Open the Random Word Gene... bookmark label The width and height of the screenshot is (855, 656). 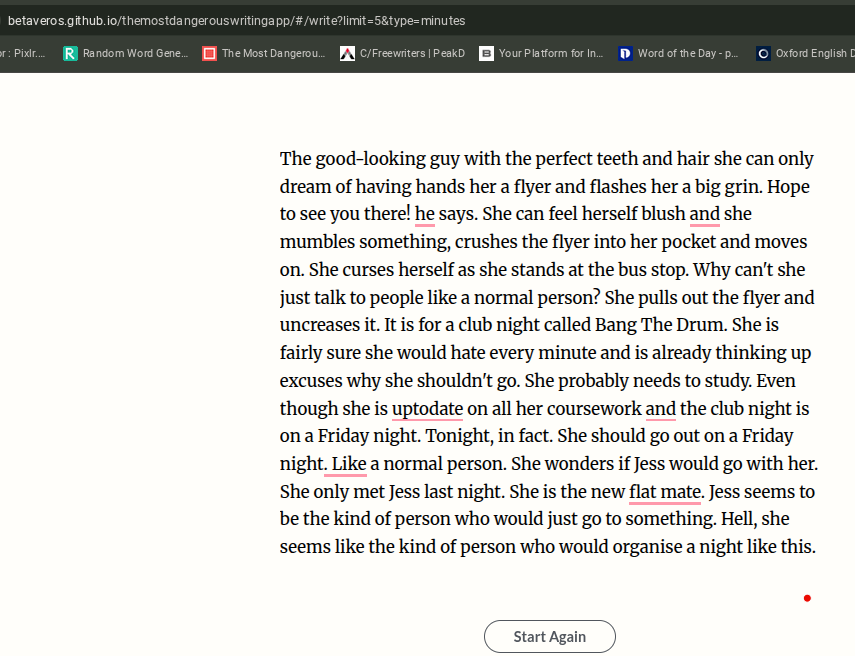pos(135,53)
